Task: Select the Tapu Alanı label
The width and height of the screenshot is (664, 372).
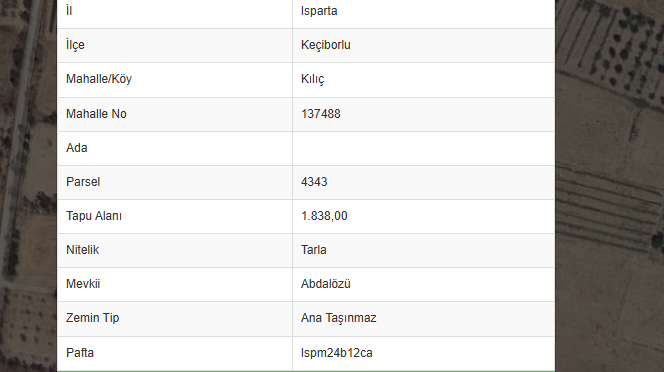Action: pyautogui.click(x=94, y=216)
